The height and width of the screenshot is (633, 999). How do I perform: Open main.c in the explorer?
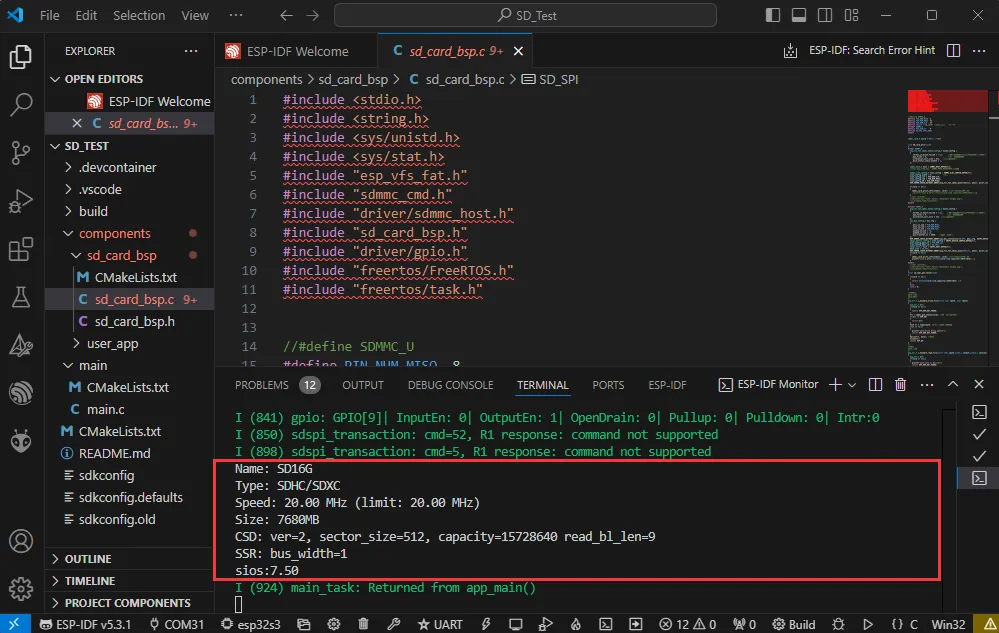pyautogui.click(x=106, y=409)
